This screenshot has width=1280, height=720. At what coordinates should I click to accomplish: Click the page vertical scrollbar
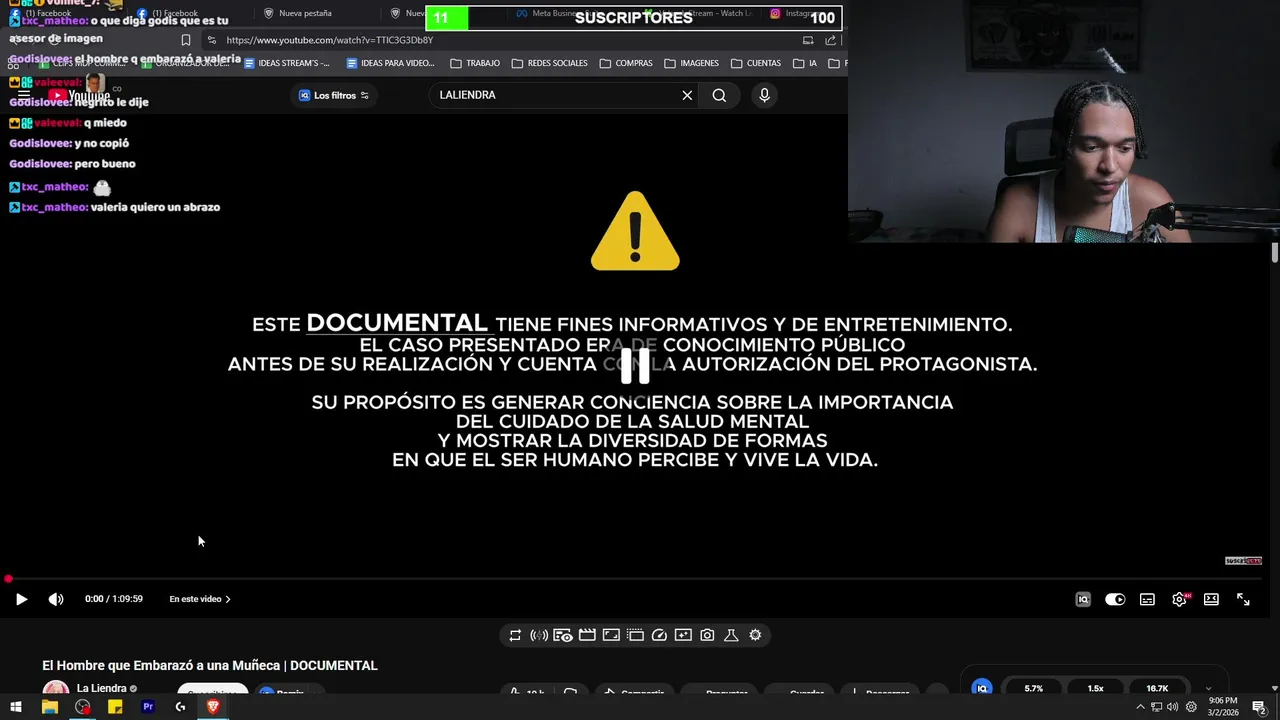[1275, 252]
